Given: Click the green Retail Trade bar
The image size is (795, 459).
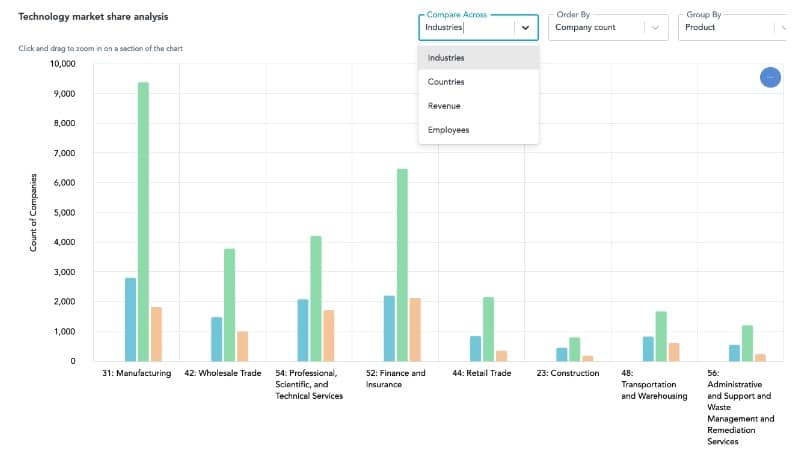Looking at the screenshot, I should click(488, 328).
